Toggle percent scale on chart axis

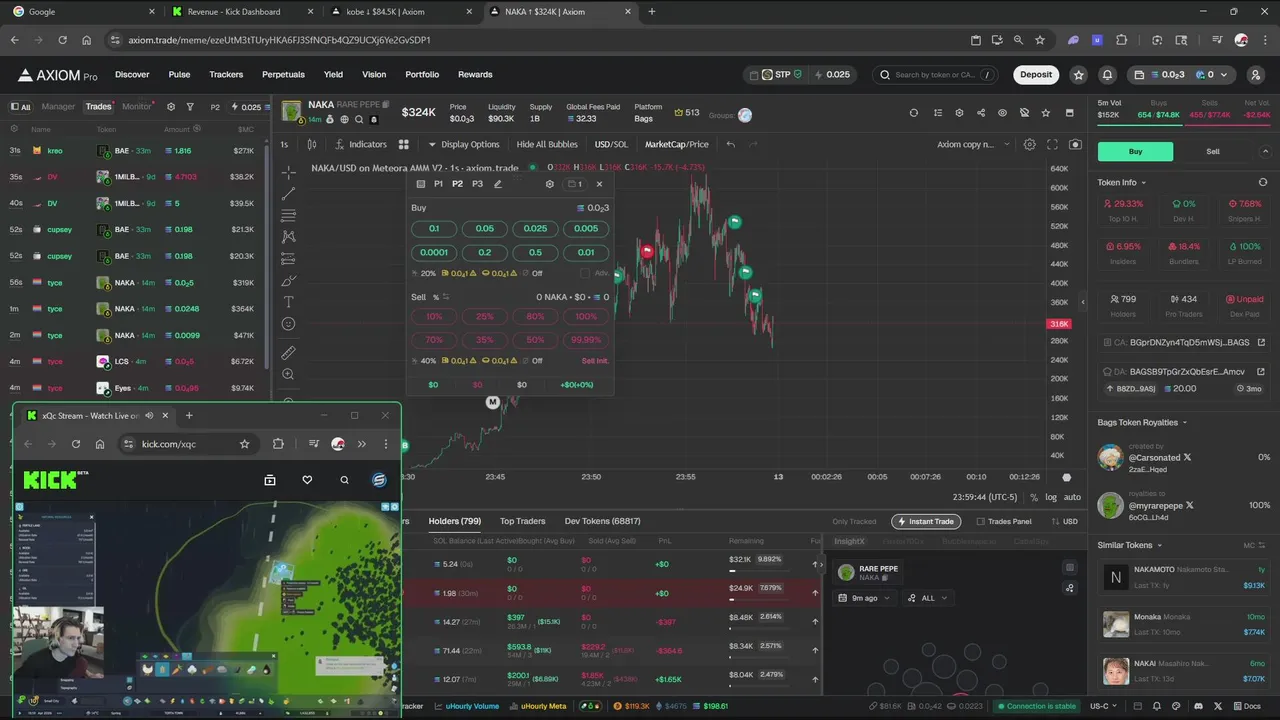point(1034,497)
